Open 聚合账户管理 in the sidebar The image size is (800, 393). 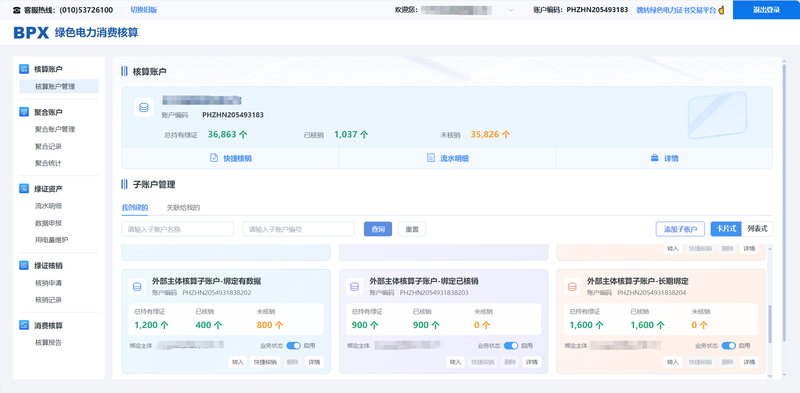pos(55,129)
